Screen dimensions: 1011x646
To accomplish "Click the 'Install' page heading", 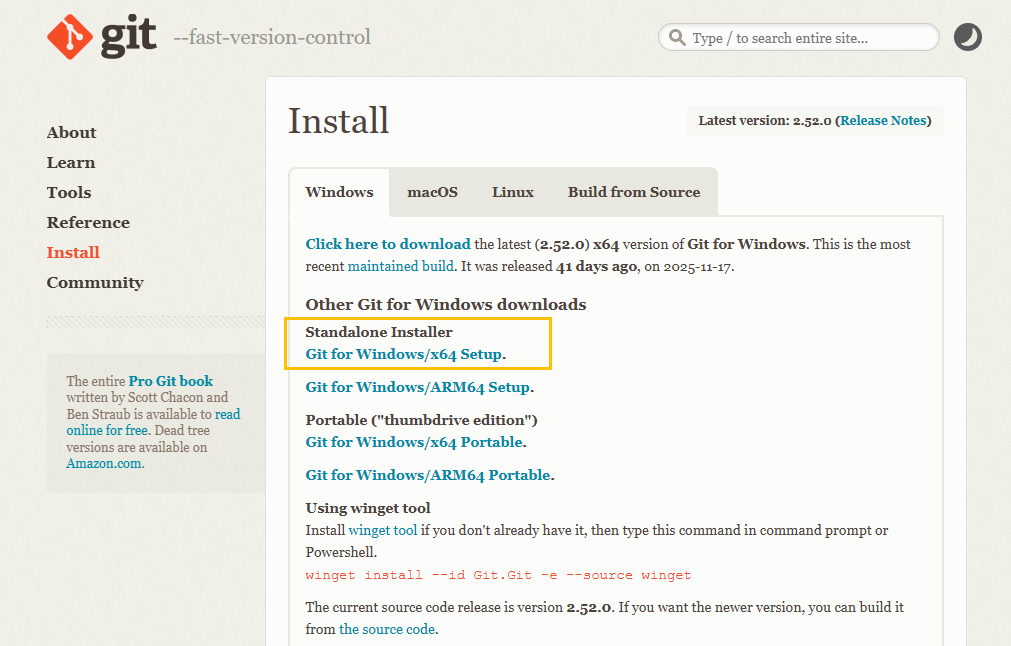I will coord(339,121).
